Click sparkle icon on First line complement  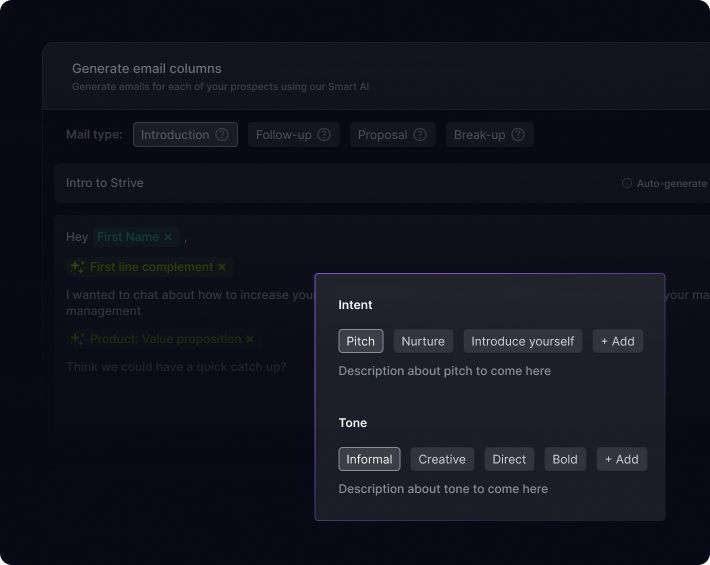(77, 267)
